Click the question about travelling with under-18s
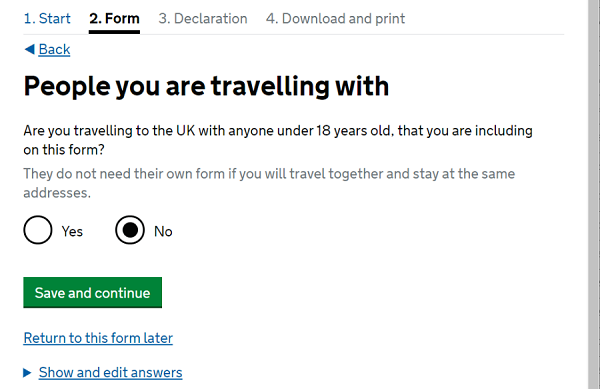The width and height of the screenshot is (600, 389). coord(278,140)
